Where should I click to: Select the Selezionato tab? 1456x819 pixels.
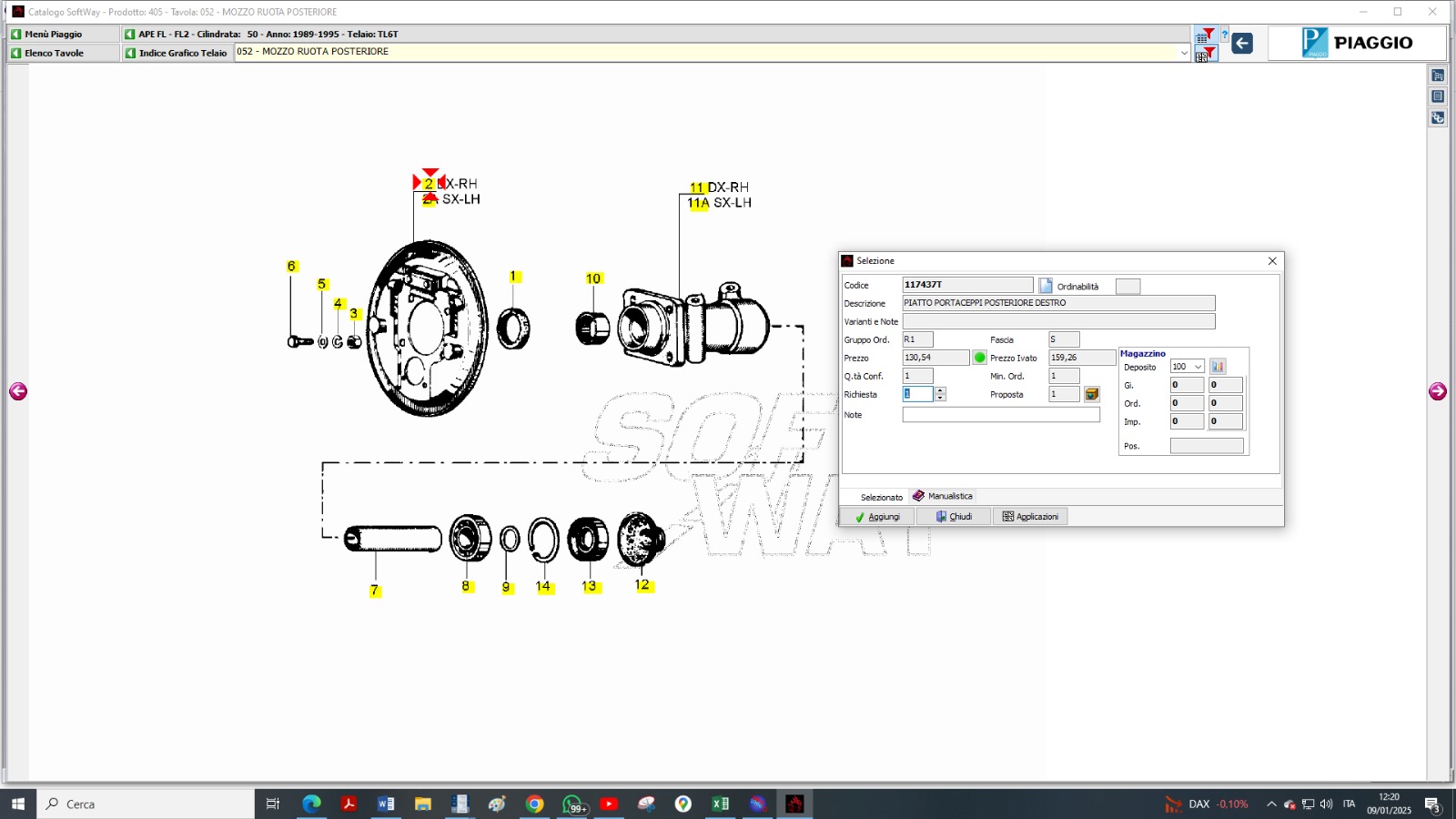point(881,497)
